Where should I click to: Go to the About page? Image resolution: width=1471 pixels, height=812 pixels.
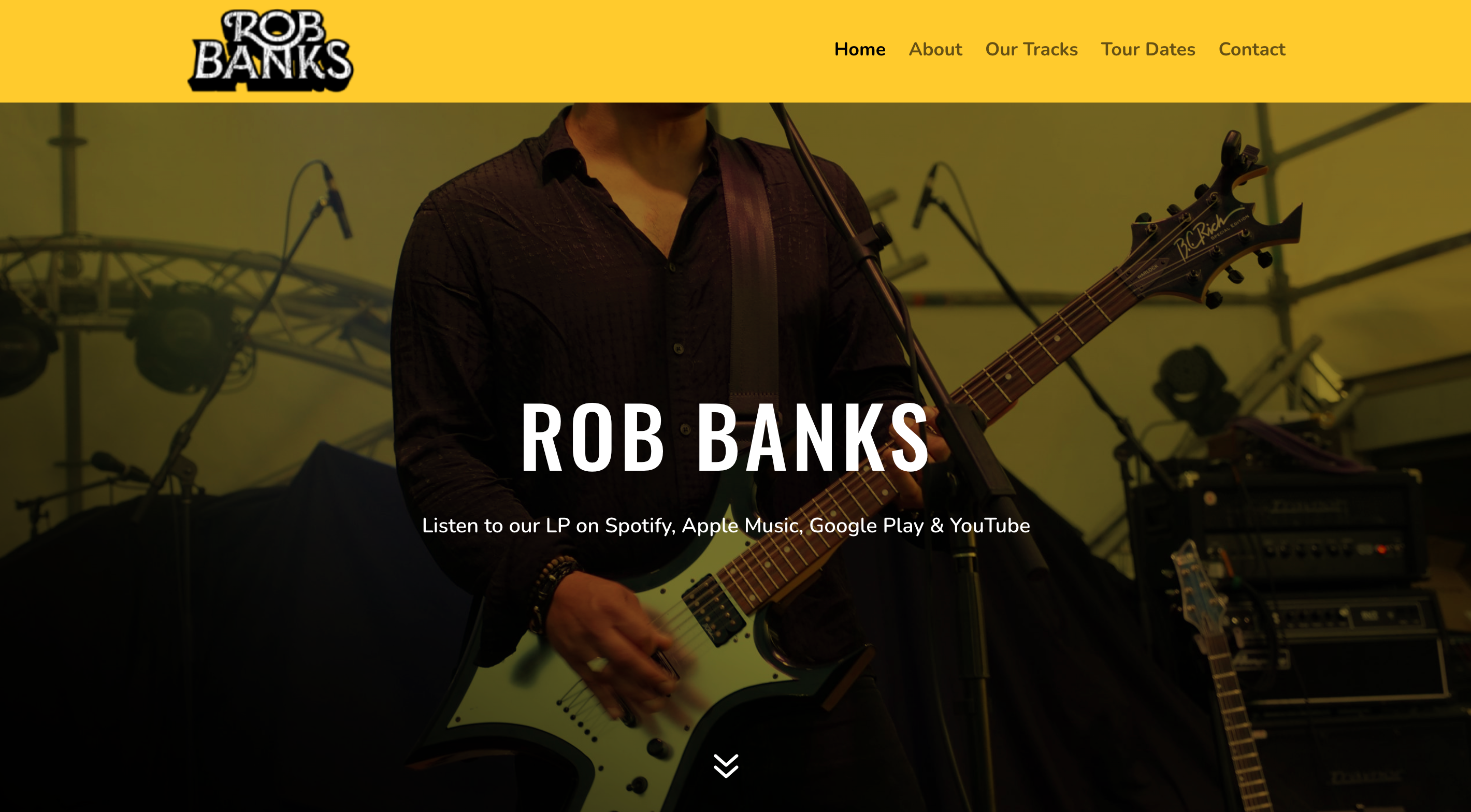pyautogui.click(x=935, y=49)
